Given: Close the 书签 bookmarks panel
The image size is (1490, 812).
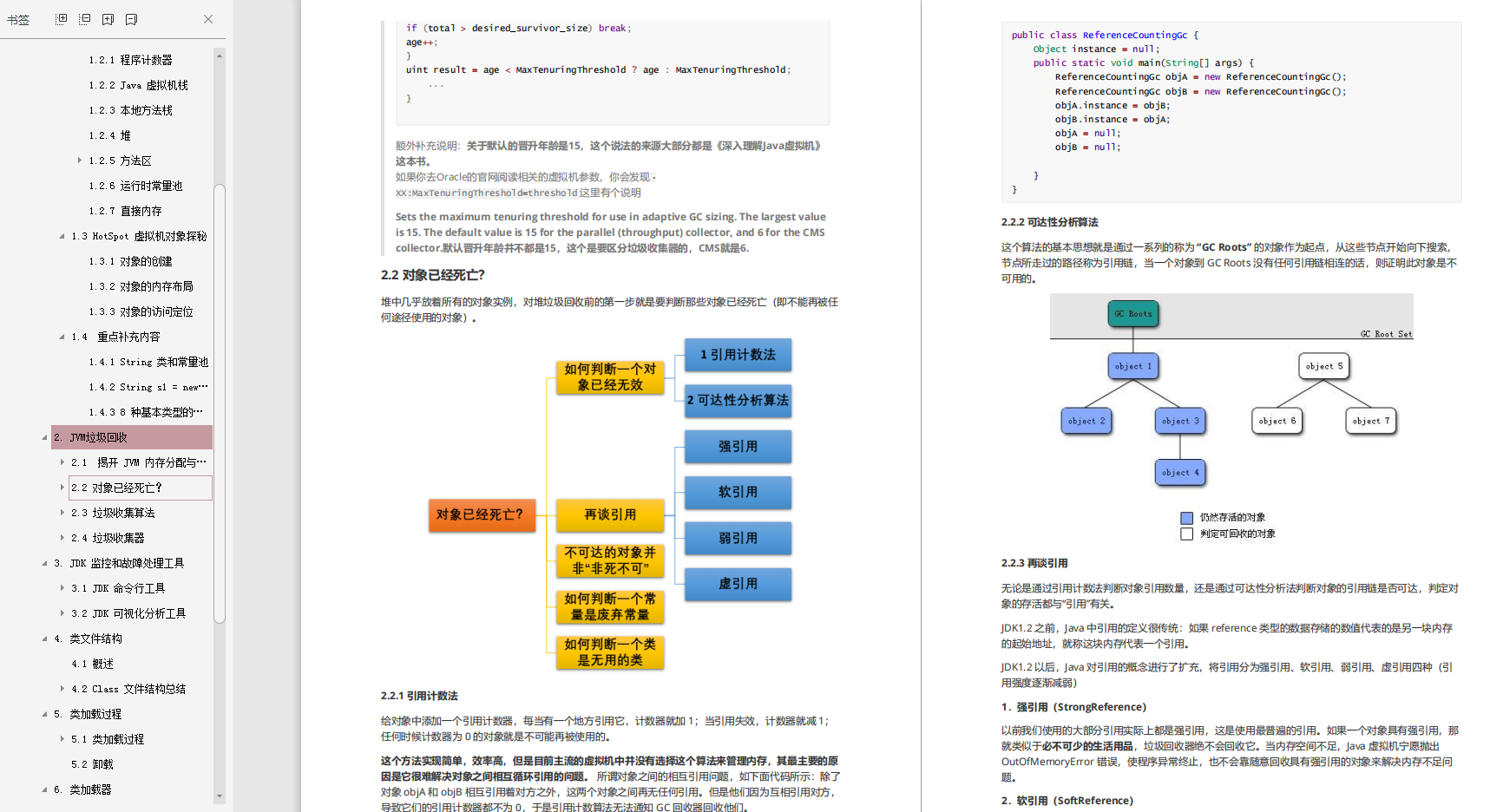Looking at the screenshot, I should pyautogui.click(x=207, y=18).
